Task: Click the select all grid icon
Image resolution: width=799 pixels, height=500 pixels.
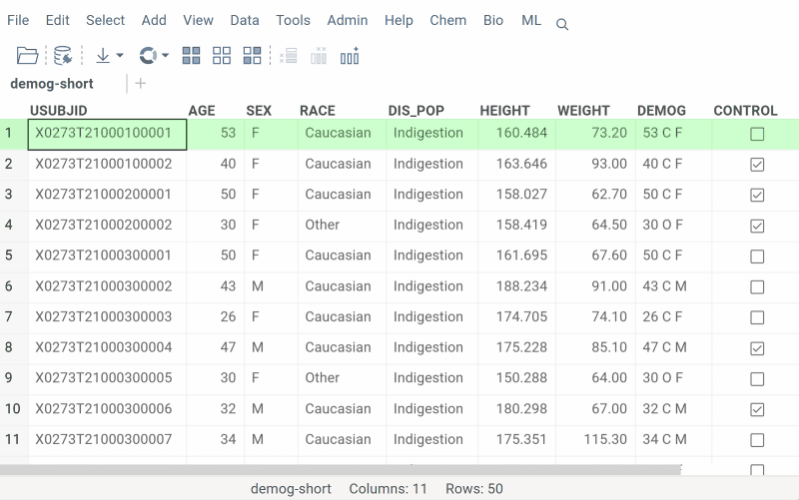Action: click(192, 56)
